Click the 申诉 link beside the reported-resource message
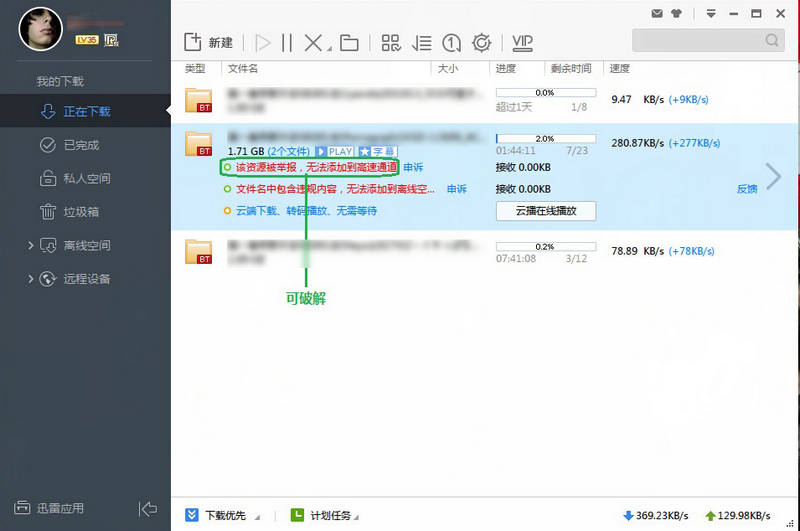 [413, 167]
